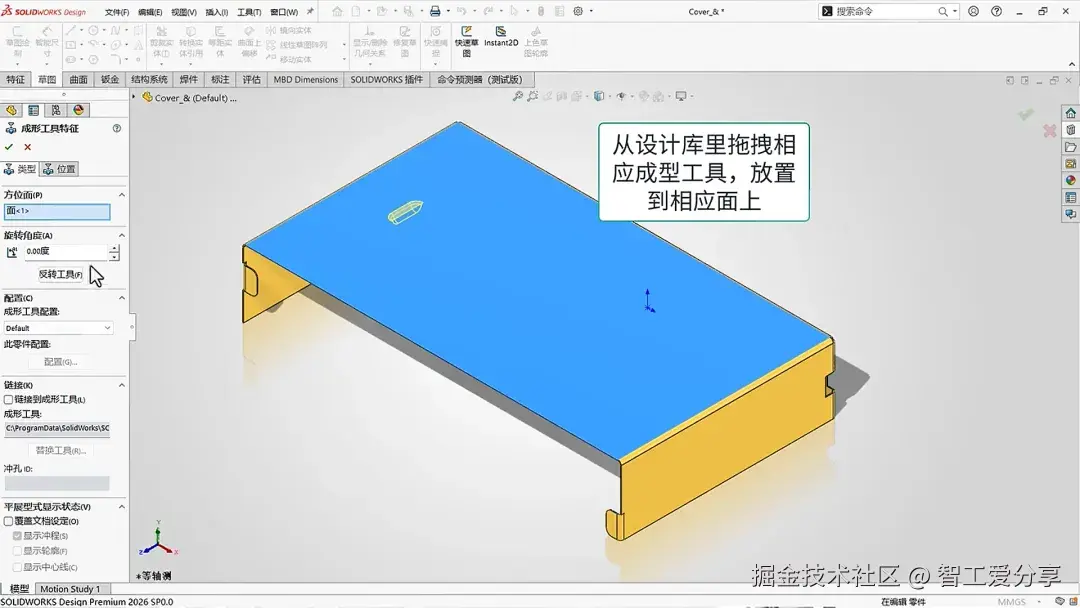This screenshot has width=1080, height=608.
Task: Switch to the 特征 ribbon tab
Action: [15, 79]
